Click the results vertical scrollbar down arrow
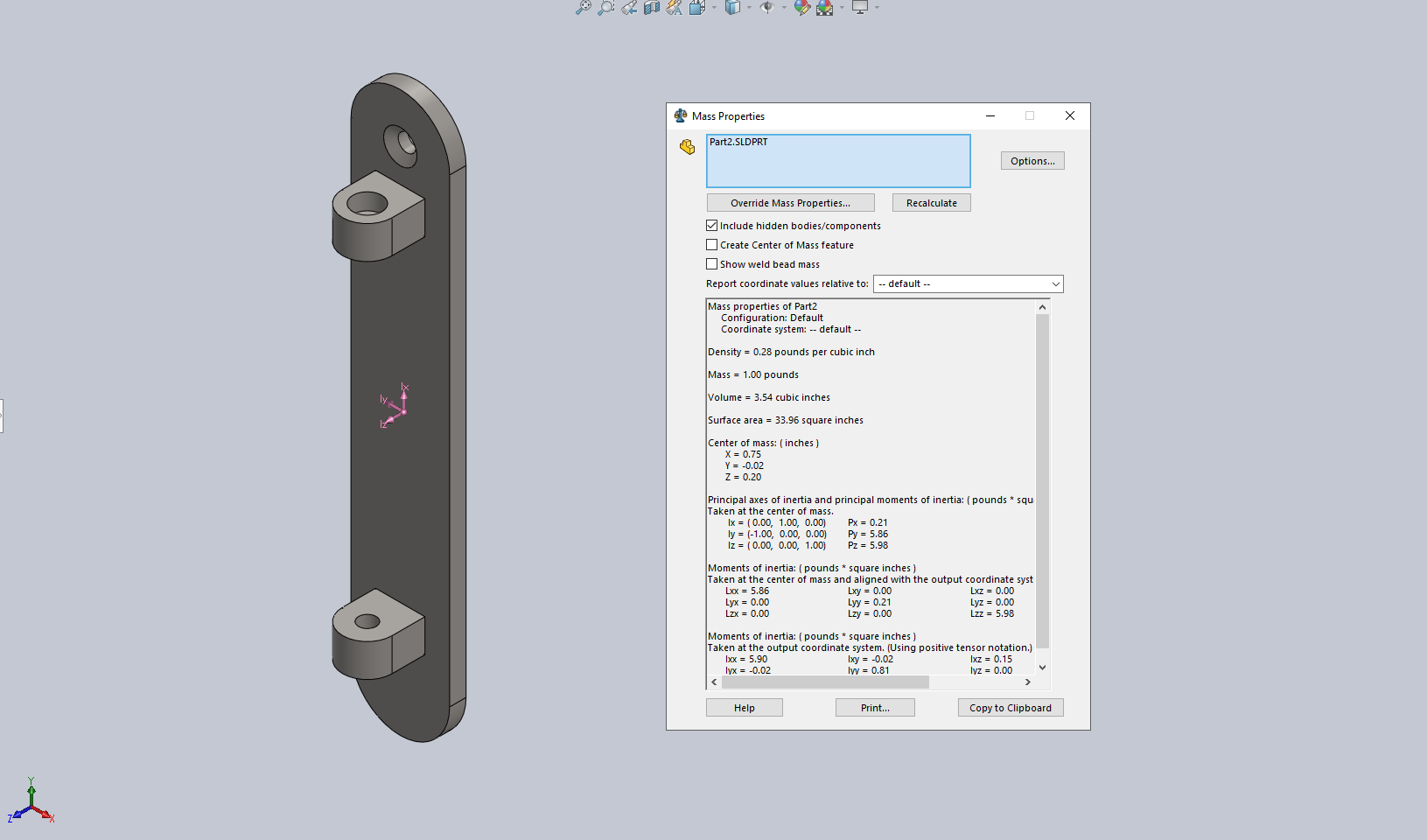 tap(1042, 668)
